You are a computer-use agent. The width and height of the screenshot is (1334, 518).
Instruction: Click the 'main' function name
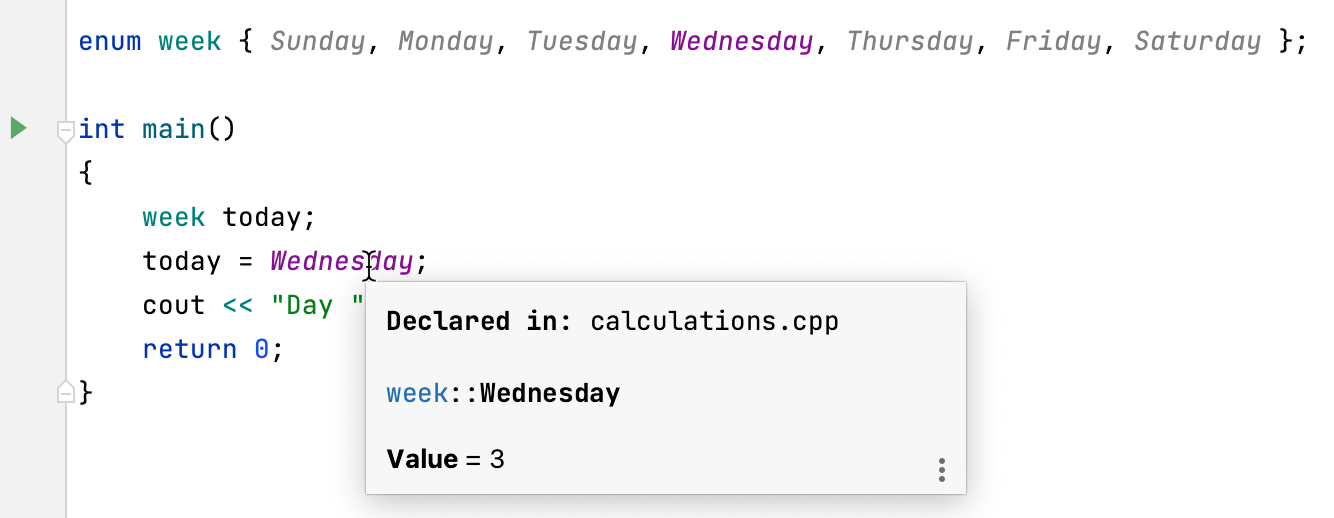pos(173,129)
